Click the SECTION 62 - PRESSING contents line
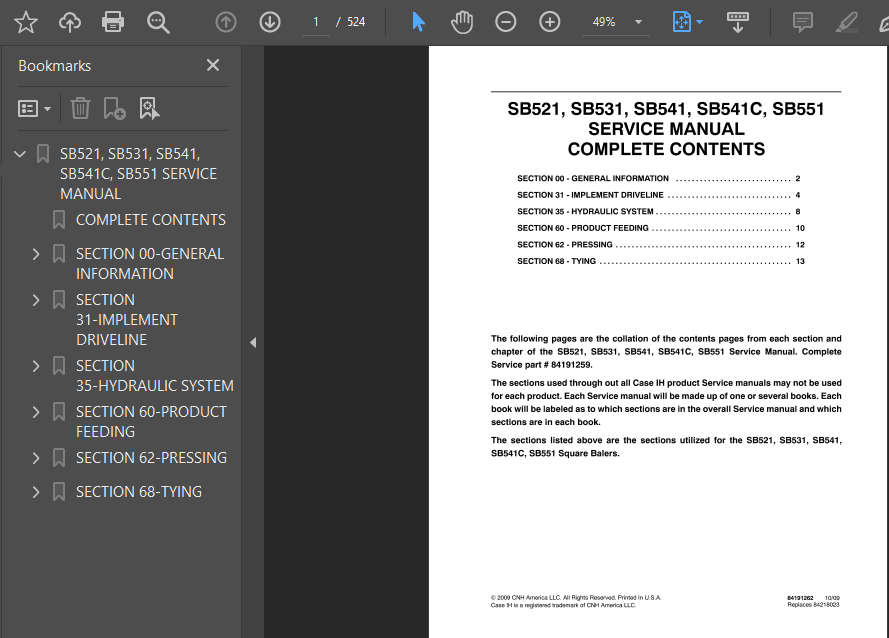Viewport: 889px width, 638px height. click(x=661, y=244)
